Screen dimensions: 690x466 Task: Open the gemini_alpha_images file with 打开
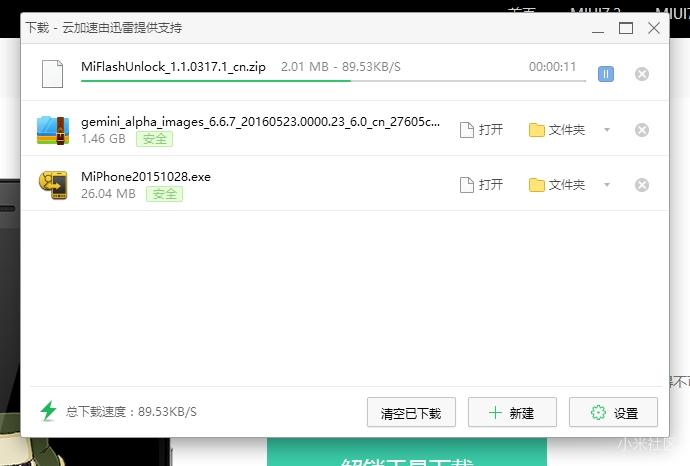tap(481, 130)
